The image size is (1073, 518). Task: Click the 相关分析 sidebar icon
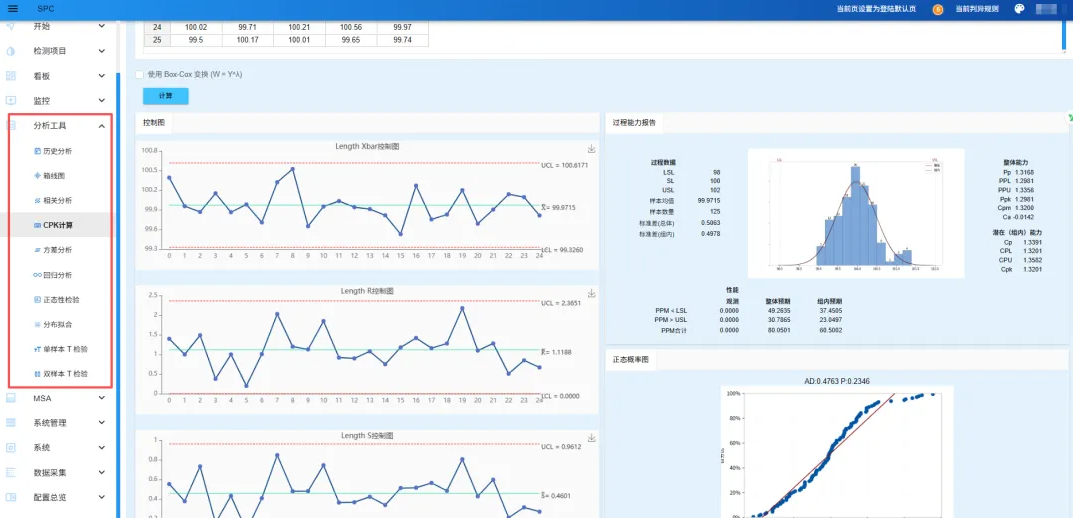tap(38, 200)
